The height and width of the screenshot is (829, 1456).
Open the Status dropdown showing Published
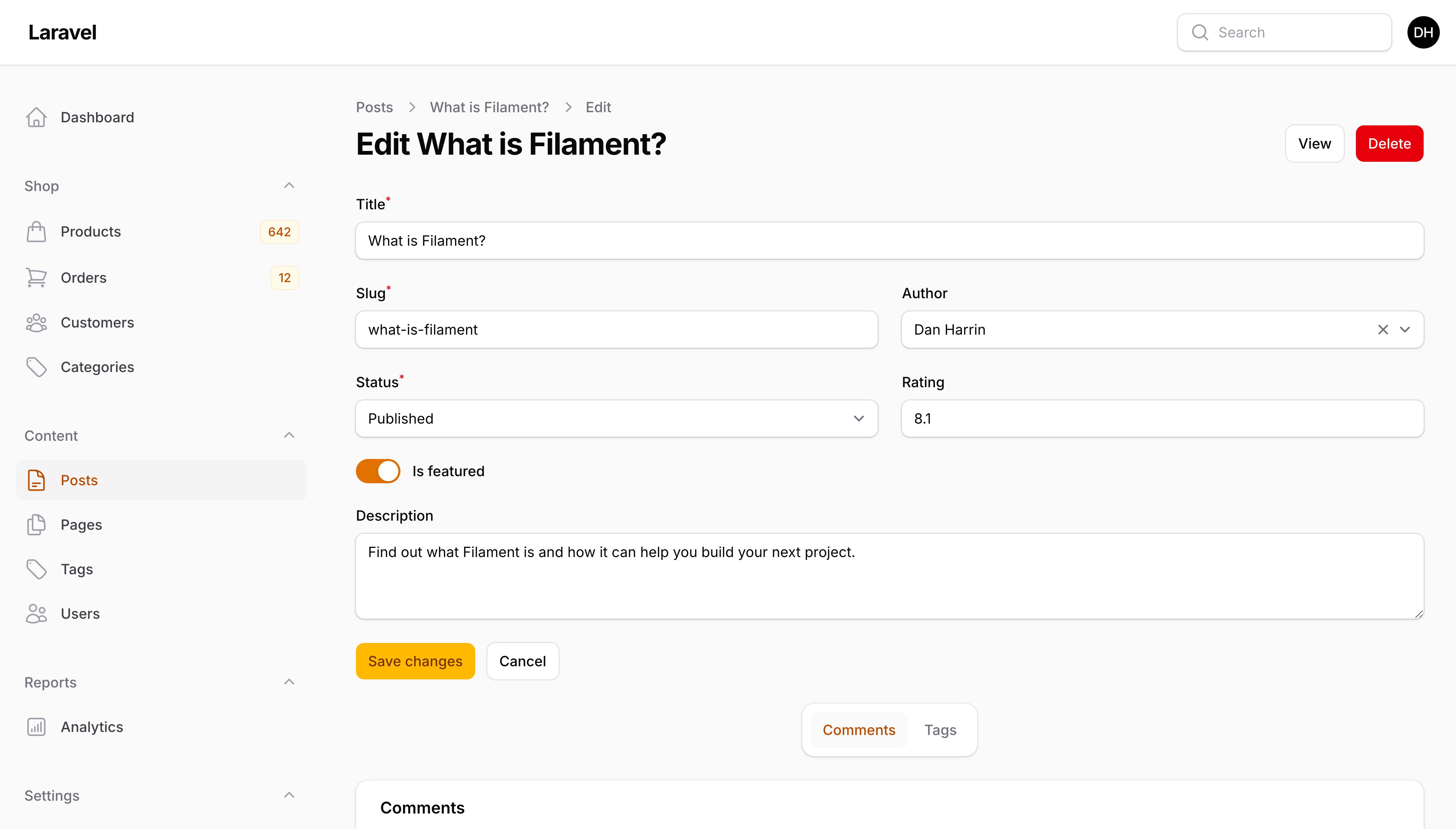click(617, 419)
